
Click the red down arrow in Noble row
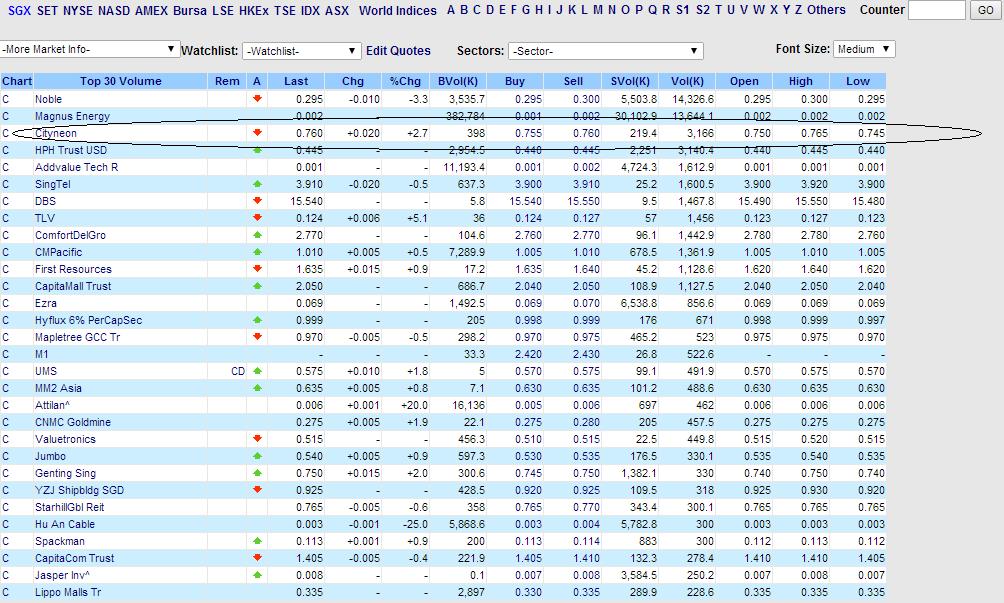coord(257,99)
